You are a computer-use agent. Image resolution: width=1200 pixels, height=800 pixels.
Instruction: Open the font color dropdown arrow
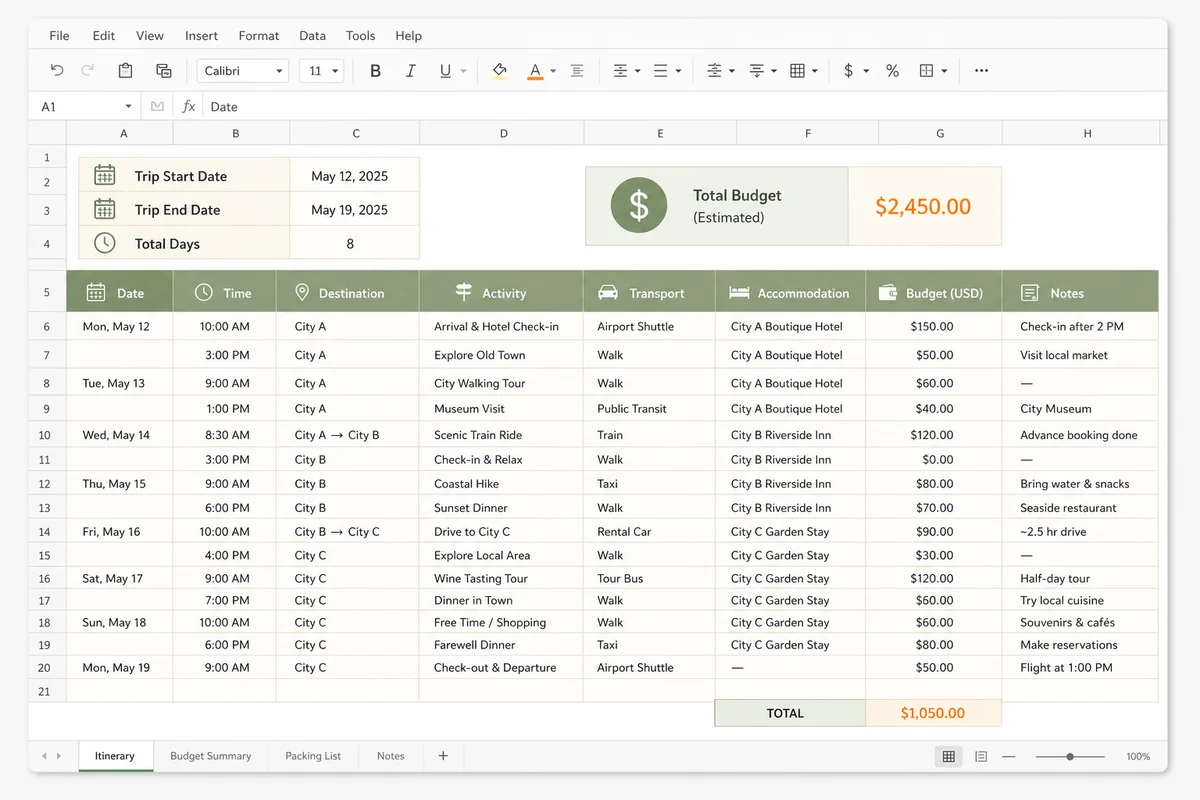coord(553,71)
